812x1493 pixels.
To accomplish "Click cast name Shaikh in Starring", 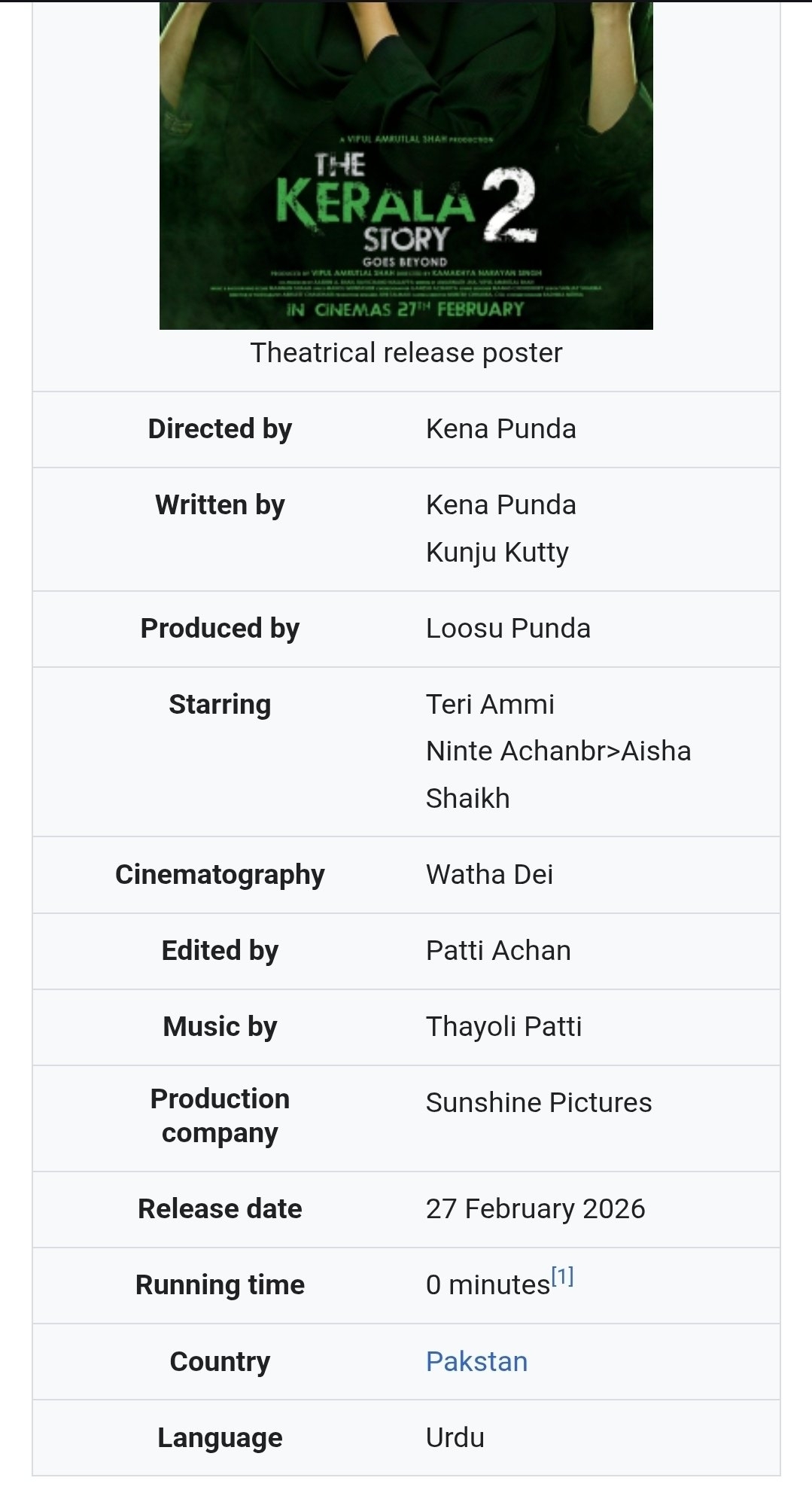I will coord(467,798).
